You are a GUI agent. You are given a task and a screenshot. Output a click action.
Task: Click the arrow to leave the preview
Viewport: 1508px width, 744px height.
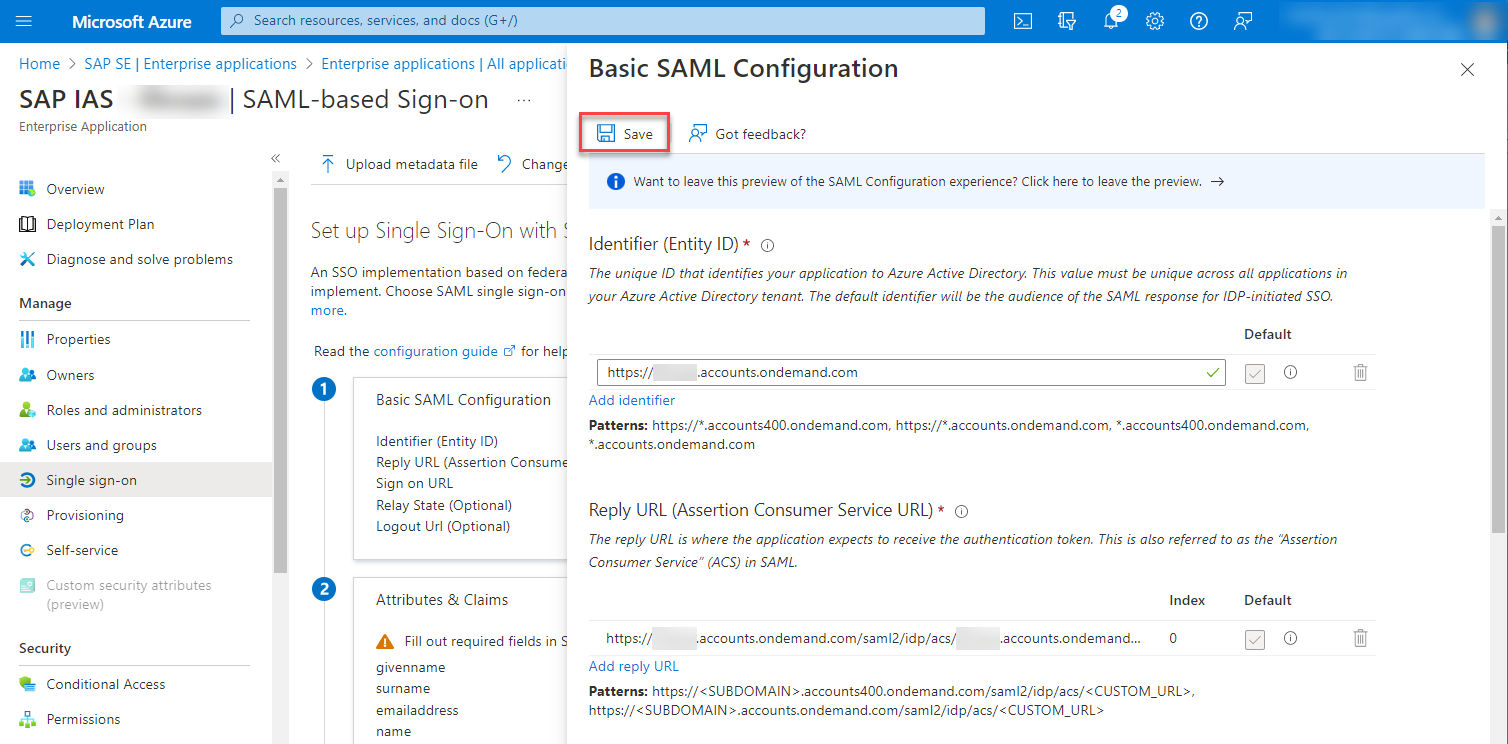(x=1217, y=182)
